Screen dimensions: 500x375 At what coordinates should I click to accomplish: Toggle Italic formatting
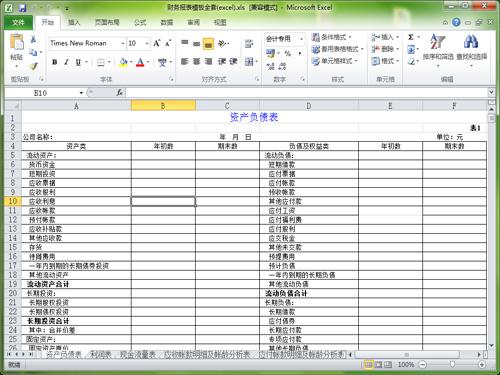pos(66,62)
